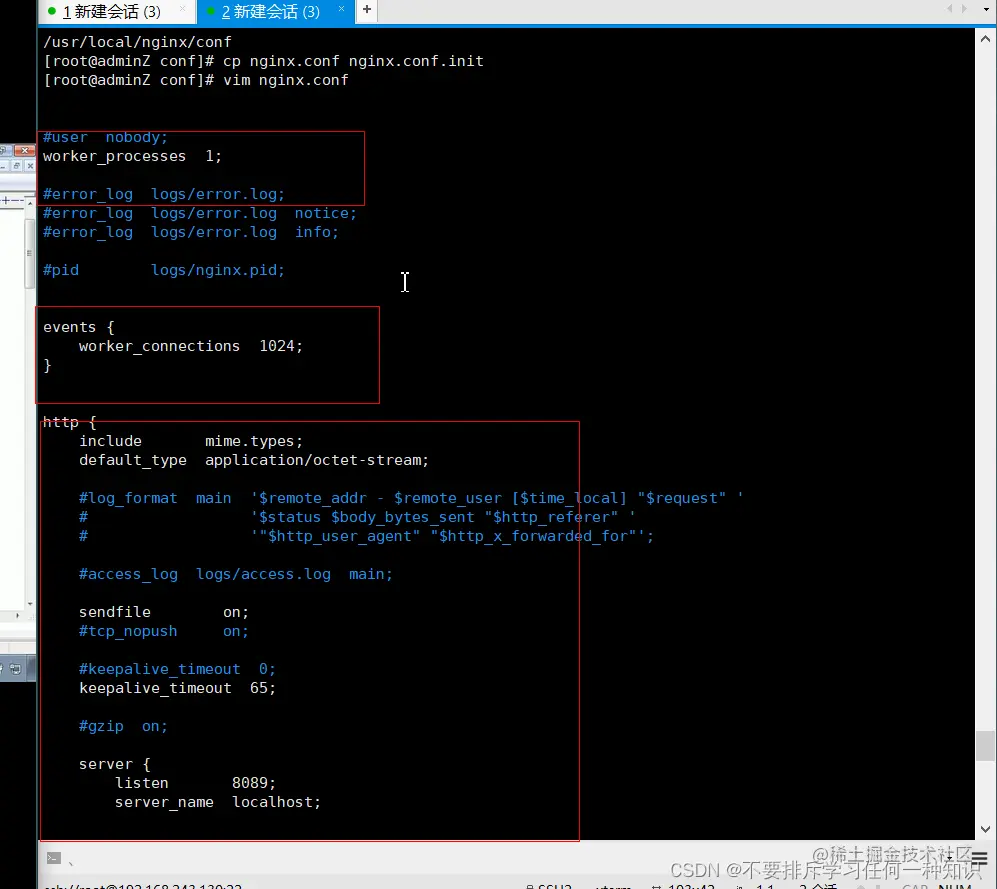Click '#log_format main' comment line
This screenshot has width=997, height=889.
411,499
